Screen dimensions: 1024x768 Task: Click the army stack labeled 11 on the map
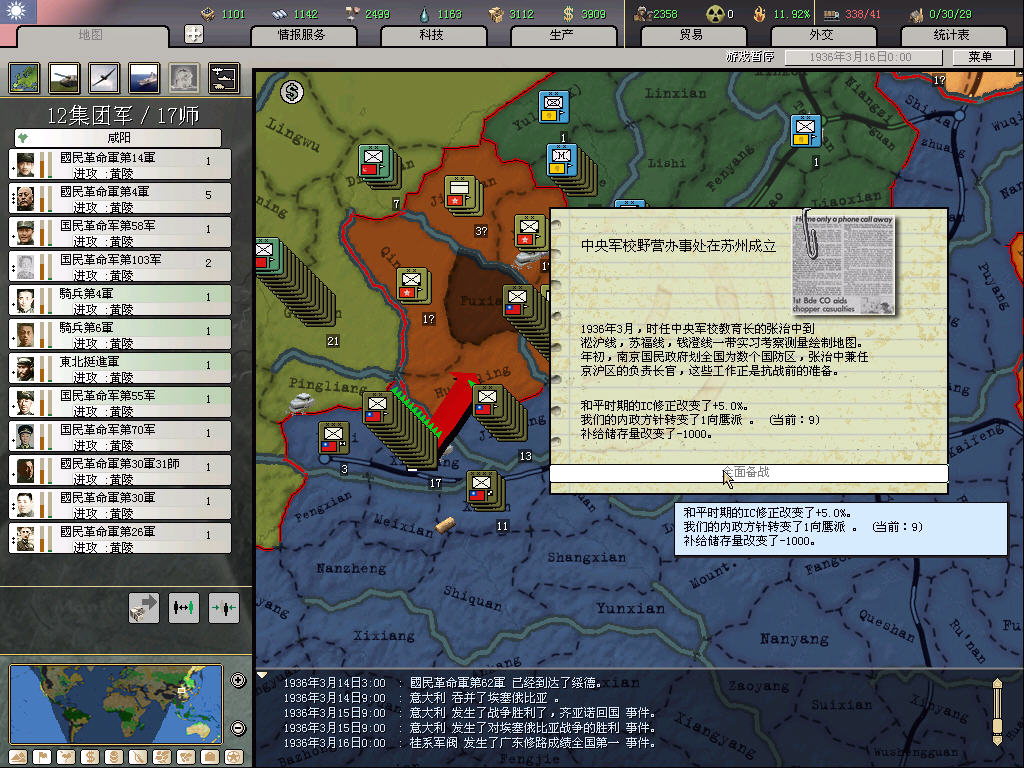click(485, 491)
